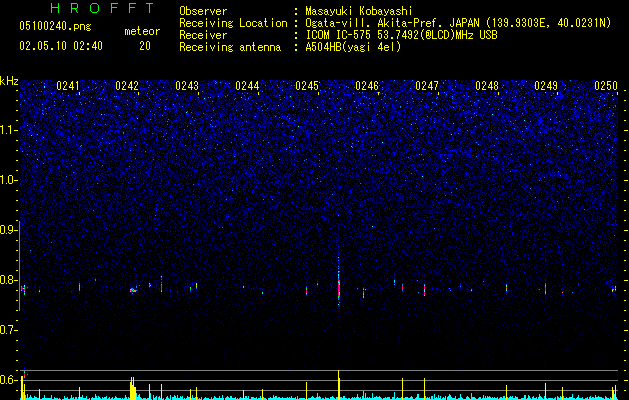Click the 0245 time marker

click(x=307, y=86)
